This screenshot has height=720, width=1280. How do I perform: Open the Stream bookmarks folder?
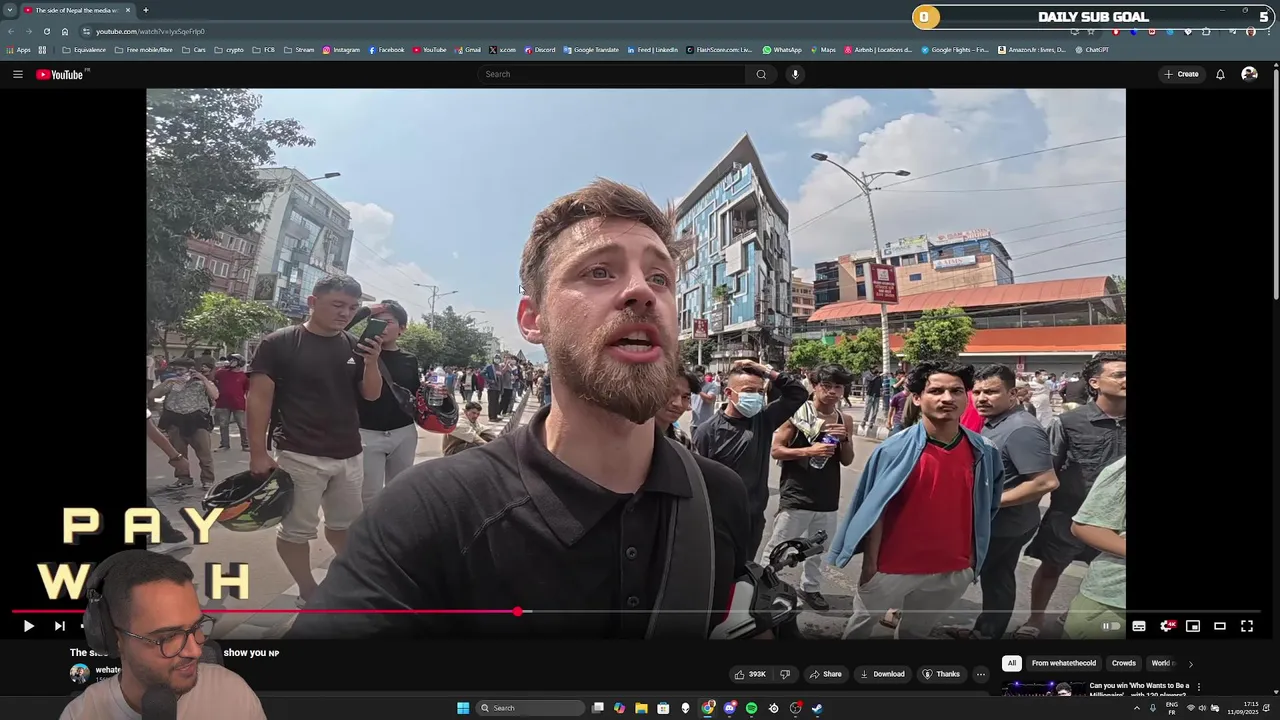[299, 50]
